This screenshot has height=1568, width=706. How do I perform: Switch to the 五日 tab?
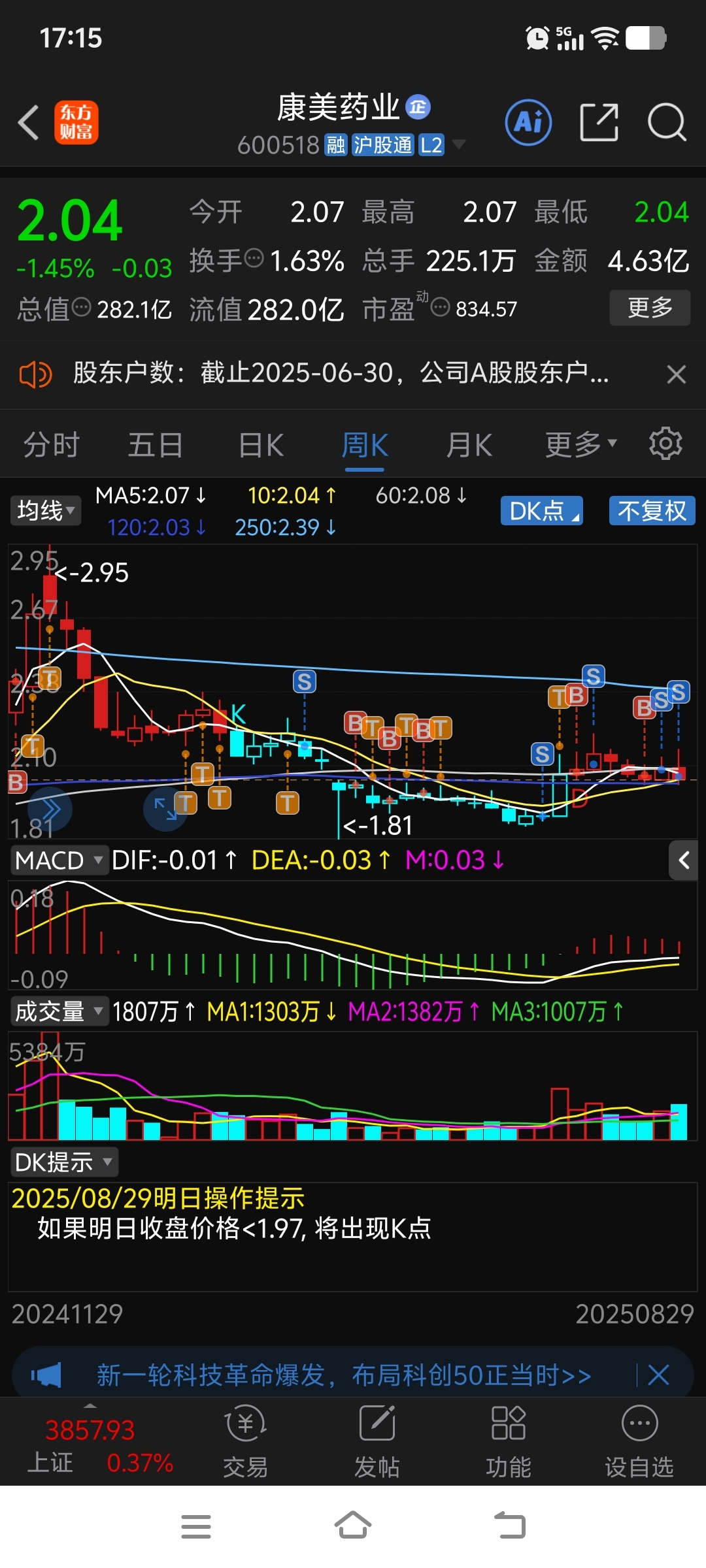click(x=155, y=446)
